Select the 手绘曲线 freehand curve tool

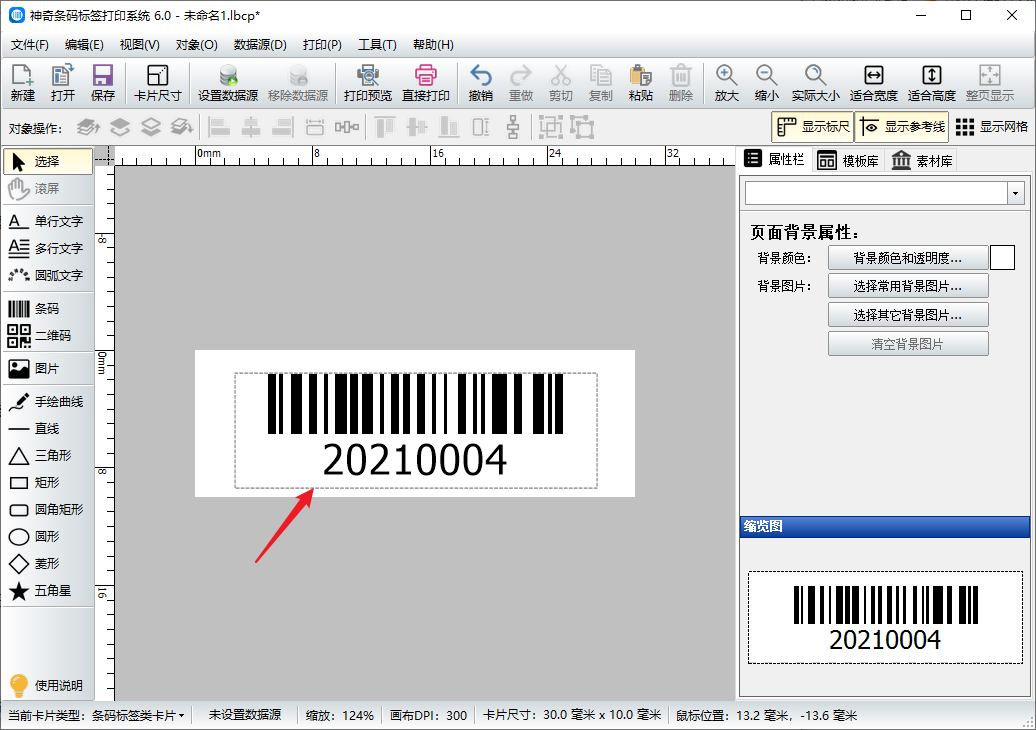(x=48, y=402)
